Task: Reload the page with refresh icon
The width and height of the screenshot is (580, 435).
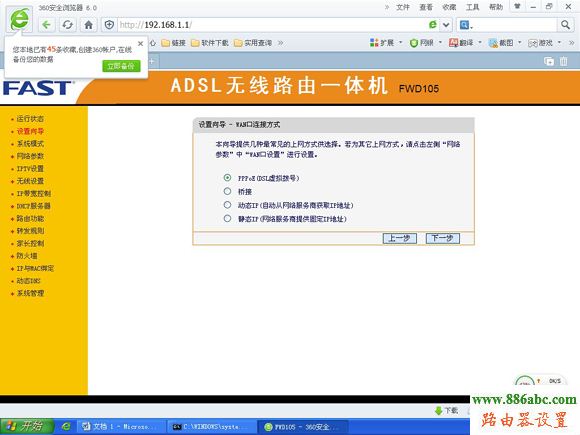Action: [67, 25]
